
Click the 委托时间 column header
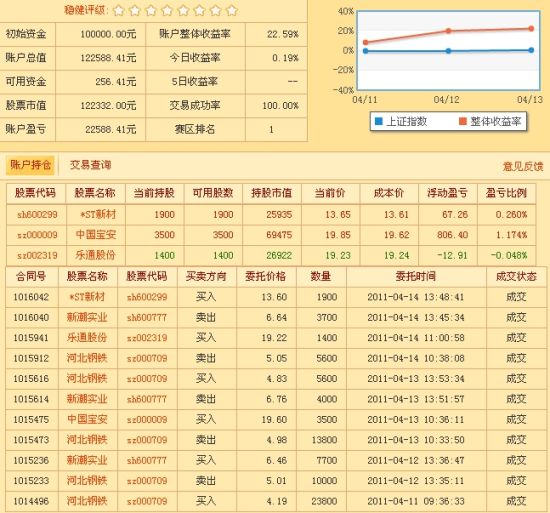pyautogui.click(x=416, y=276)
